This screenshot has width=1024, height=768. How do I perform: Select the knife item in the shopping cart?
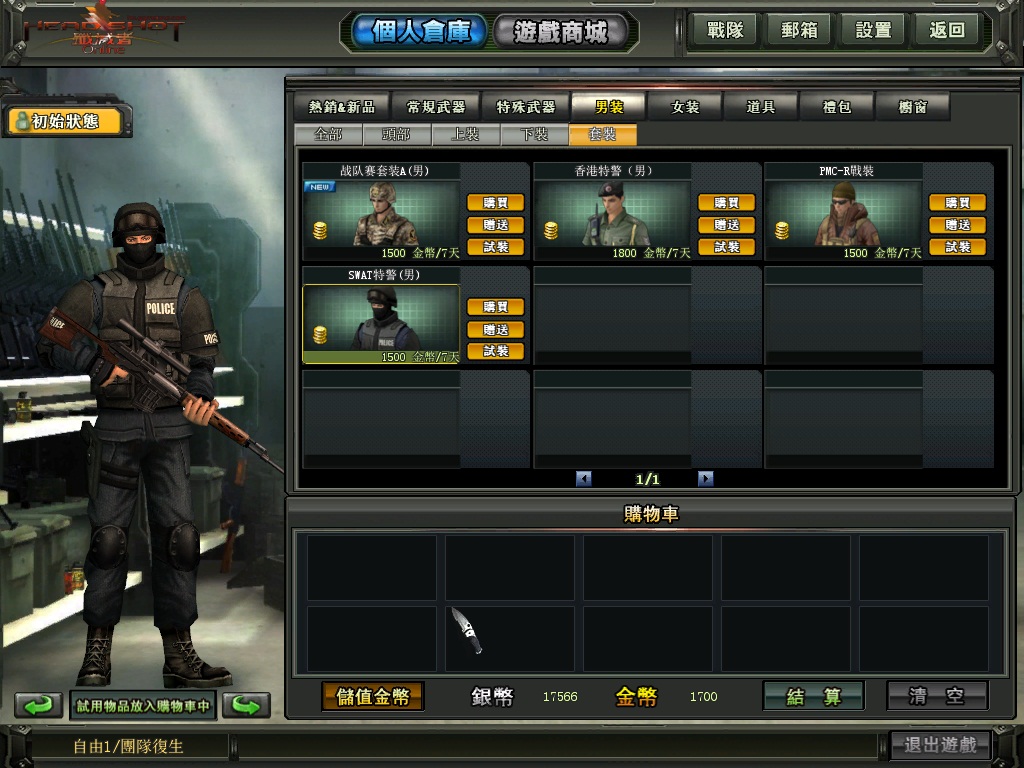pyautogui.click(x=467, y=631)
